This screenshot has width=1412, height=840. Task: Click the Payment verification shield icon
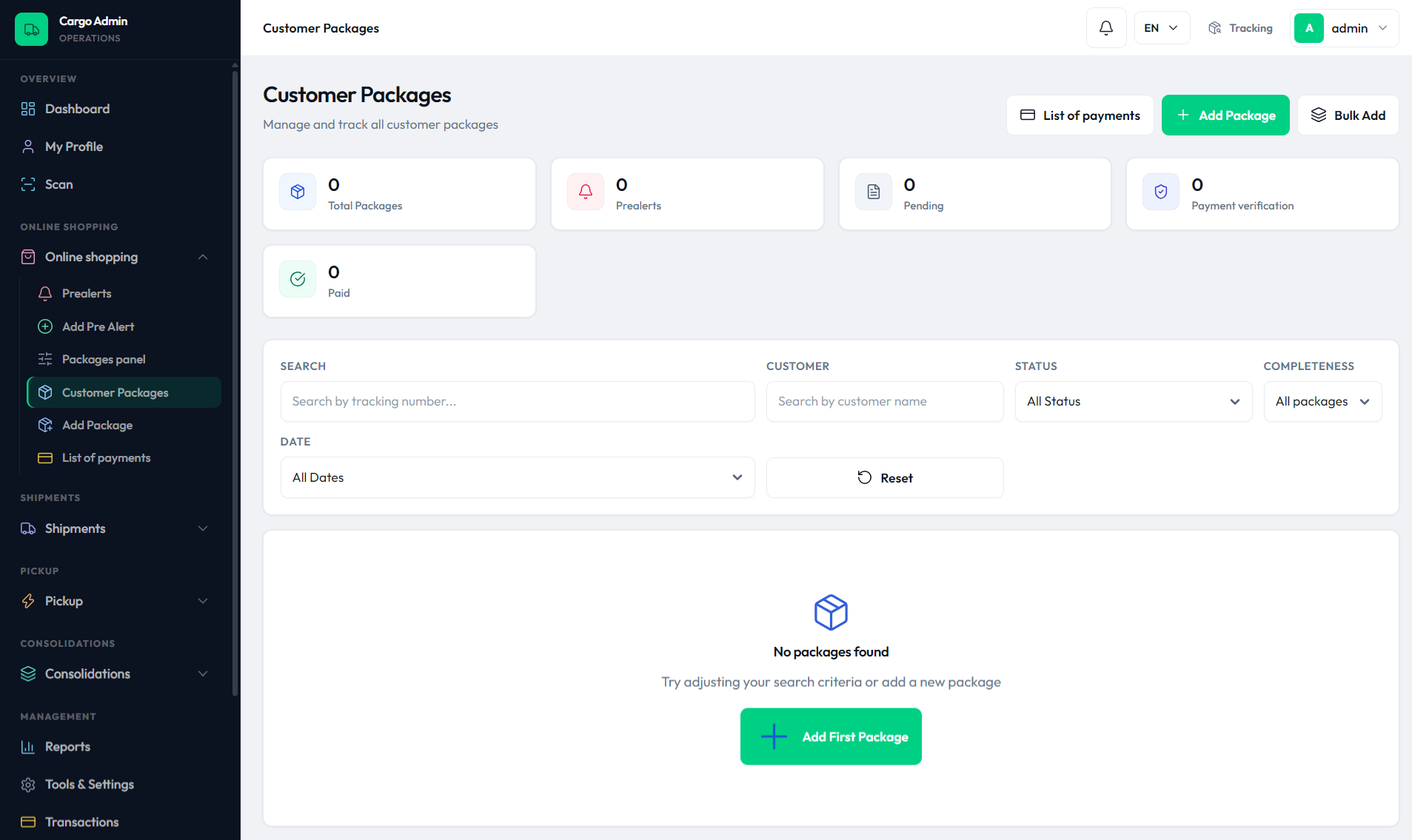1161,192
